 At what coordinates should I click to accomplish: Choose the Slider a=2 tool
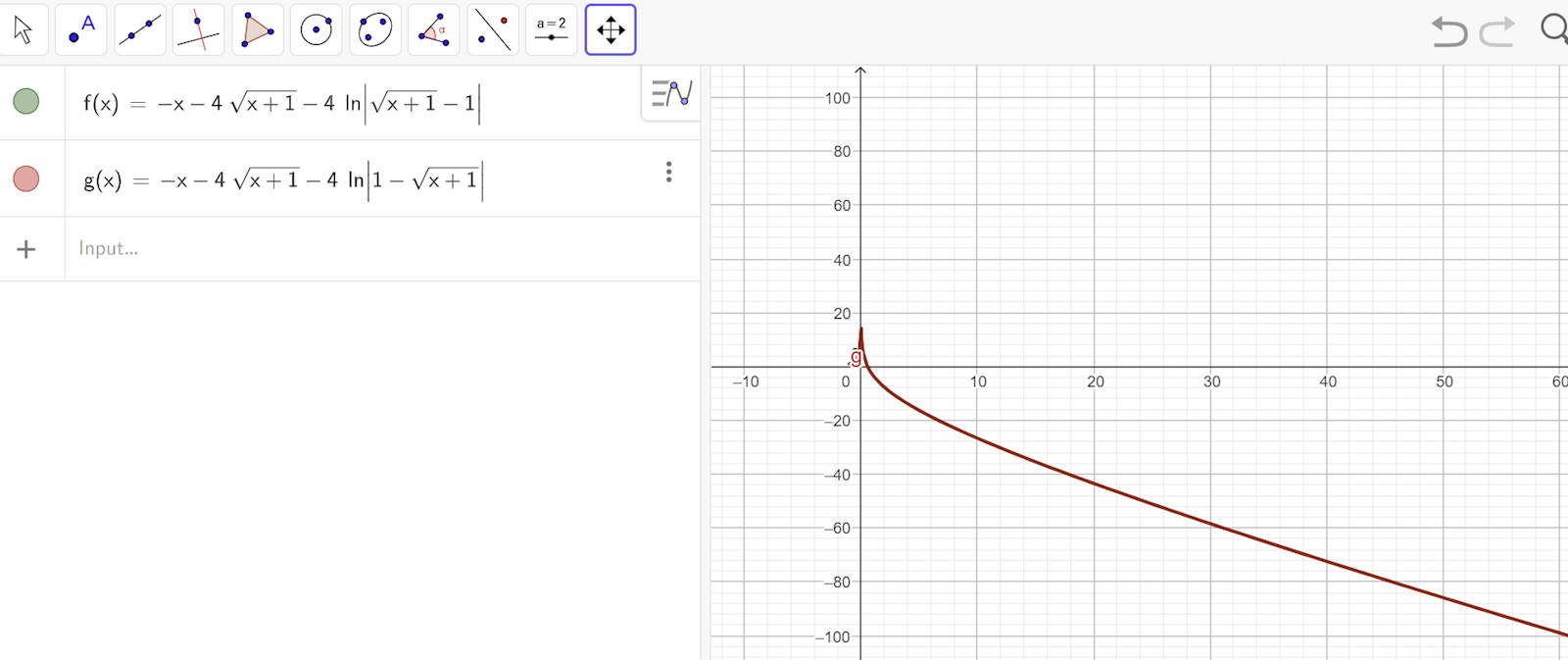tap(552, 29)
